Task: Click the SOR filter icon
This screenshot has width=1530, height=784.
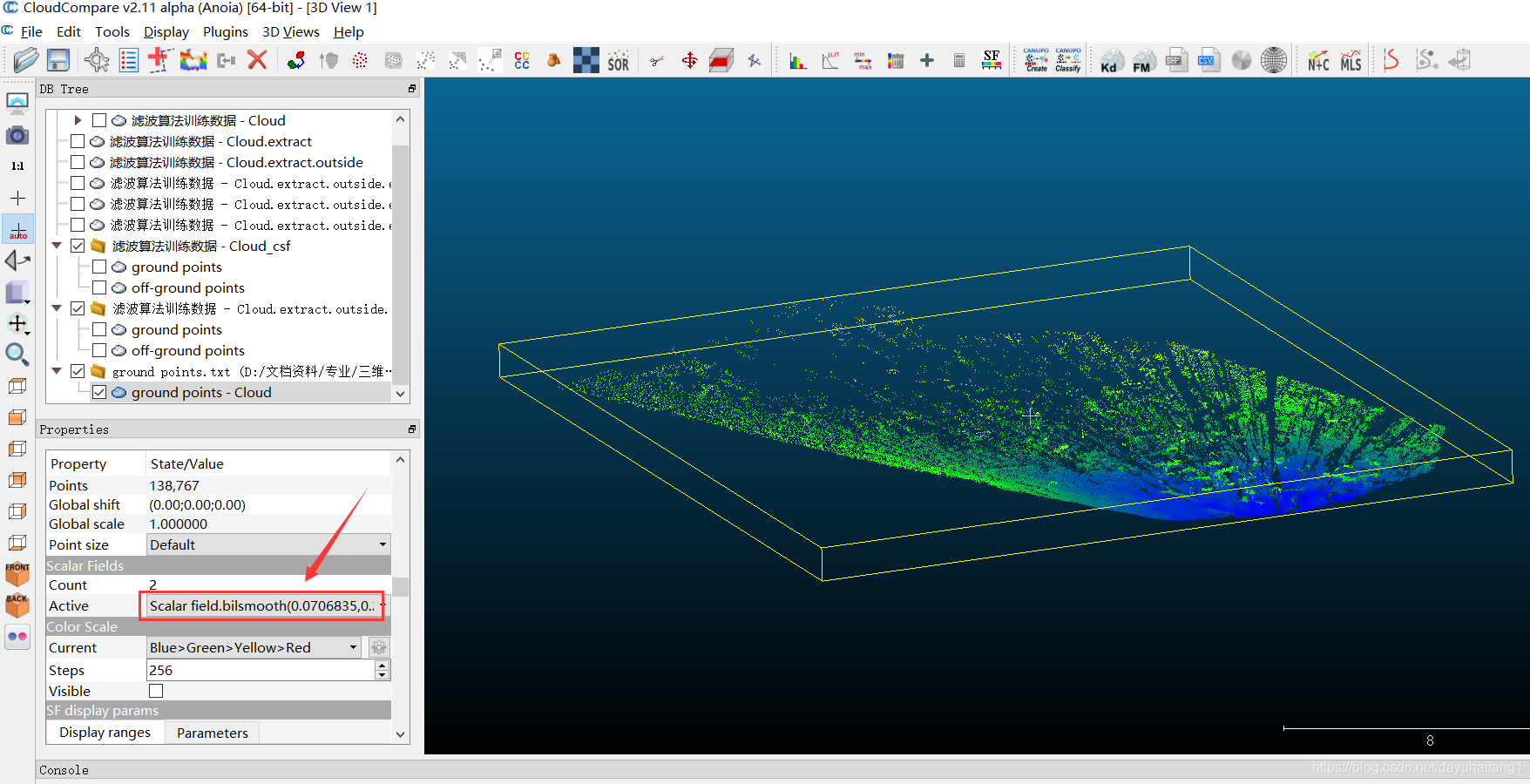Action: tap(619, 60)
